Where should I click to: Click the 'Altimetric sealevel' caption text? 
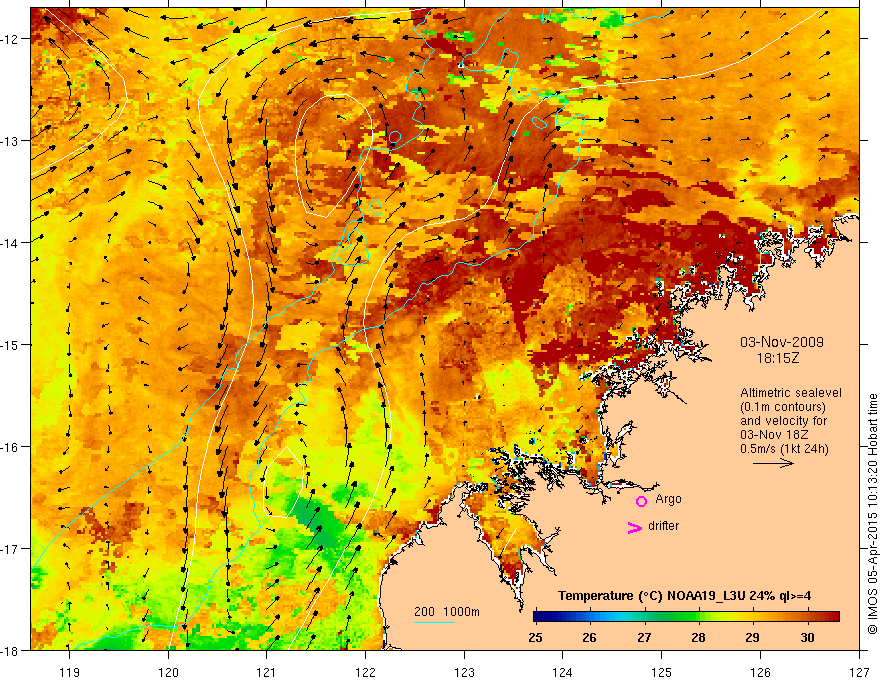791,393
